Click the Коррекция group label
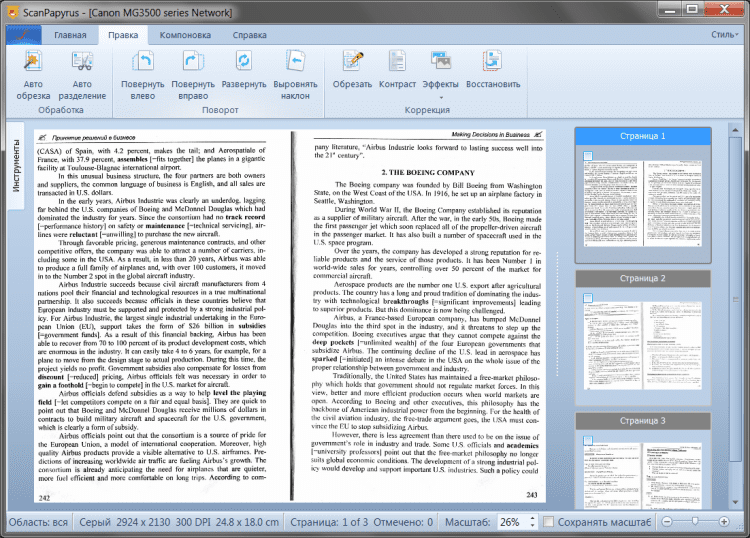This screenshot has height=538, width=750. point(427,110)
